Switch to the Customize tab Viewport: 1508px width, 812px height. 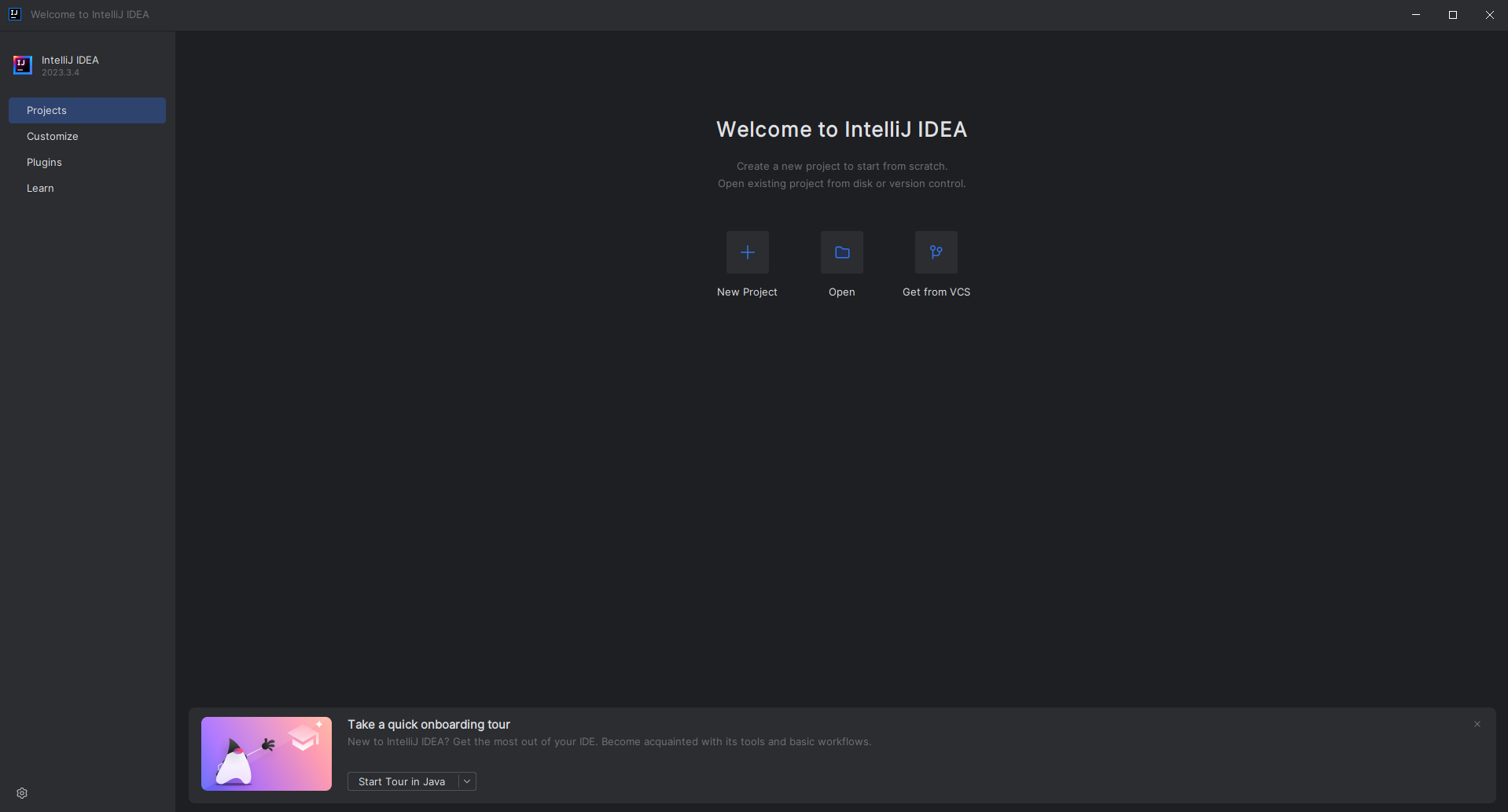point(87,136)
